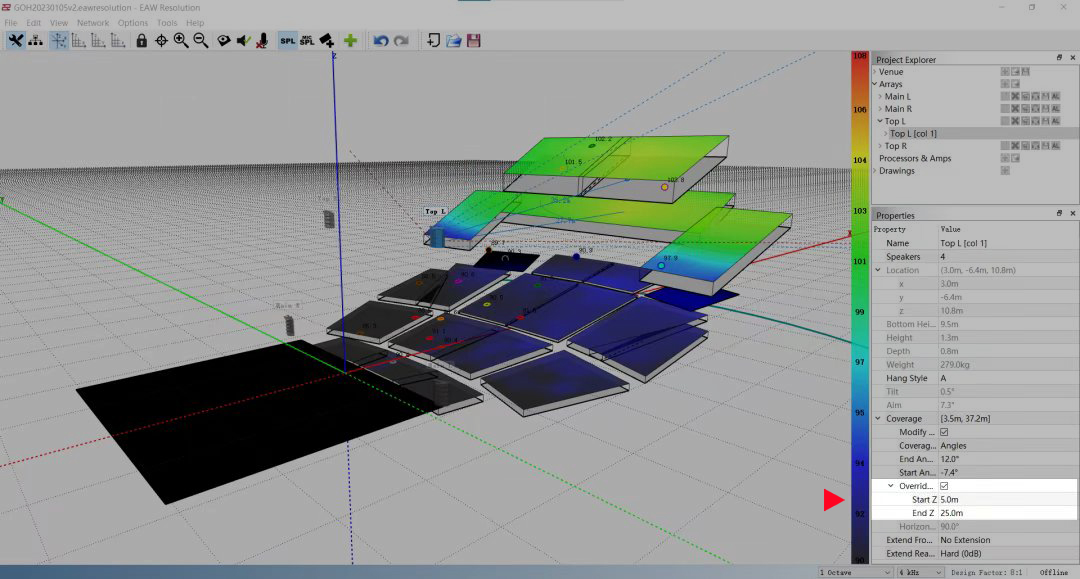The image size is (1080, 579).
Task: Click the crosshair target icon
Action: (x=161, y=41)
